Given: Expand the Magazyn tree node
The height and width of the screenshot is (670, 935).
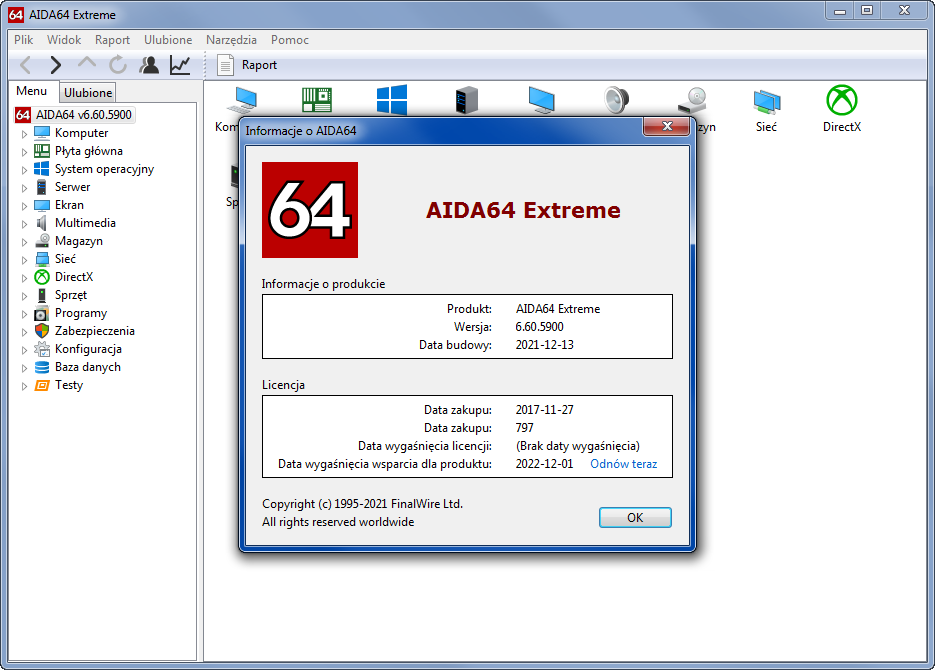Looking at the screenshot, I should pyautogui.click(x=24, y=242).
